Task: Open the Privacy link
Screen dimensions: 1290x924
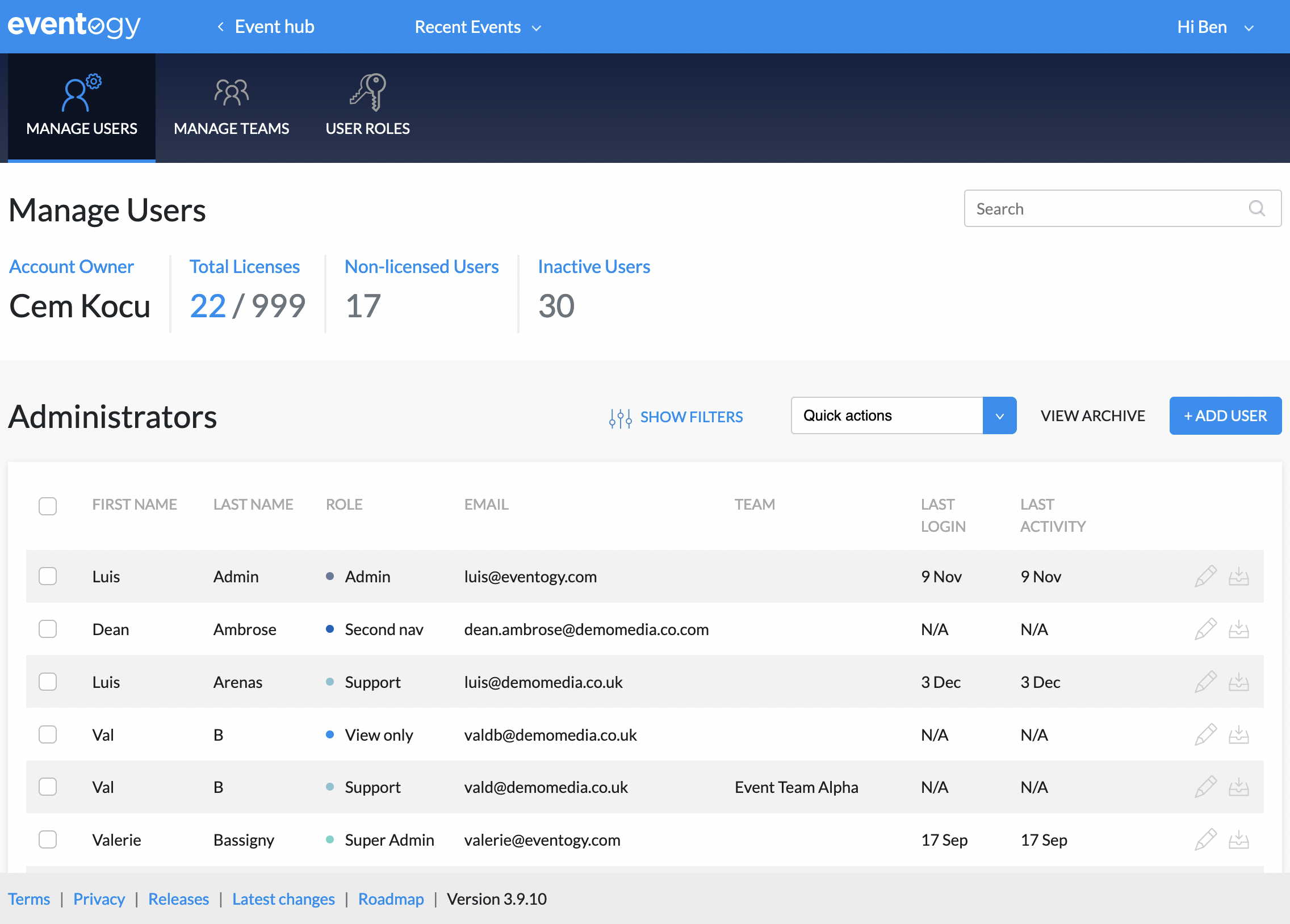Action: click(99, 899)
